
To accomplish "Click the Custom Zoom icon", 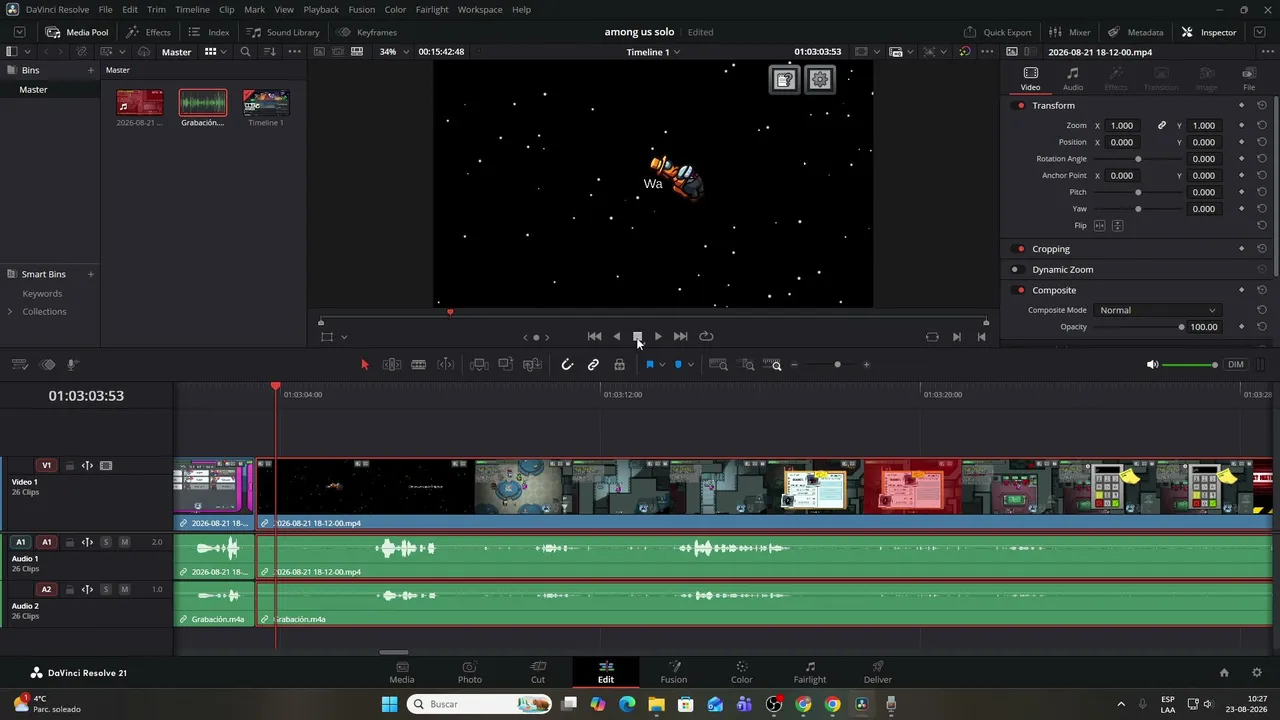I will coord(773,365).
